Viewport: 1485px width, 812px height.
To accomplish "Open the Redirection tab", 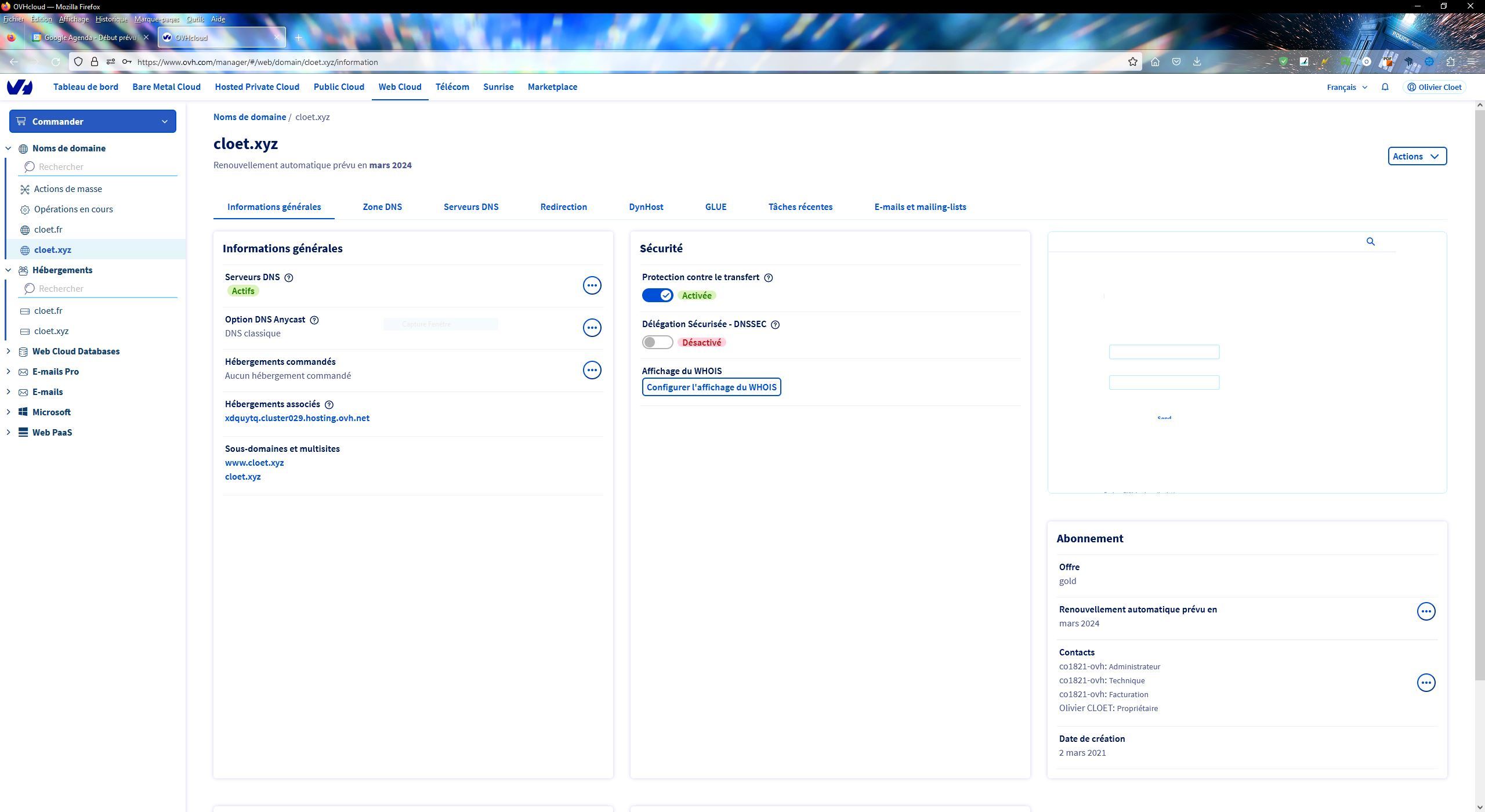I will coord(563,207).
